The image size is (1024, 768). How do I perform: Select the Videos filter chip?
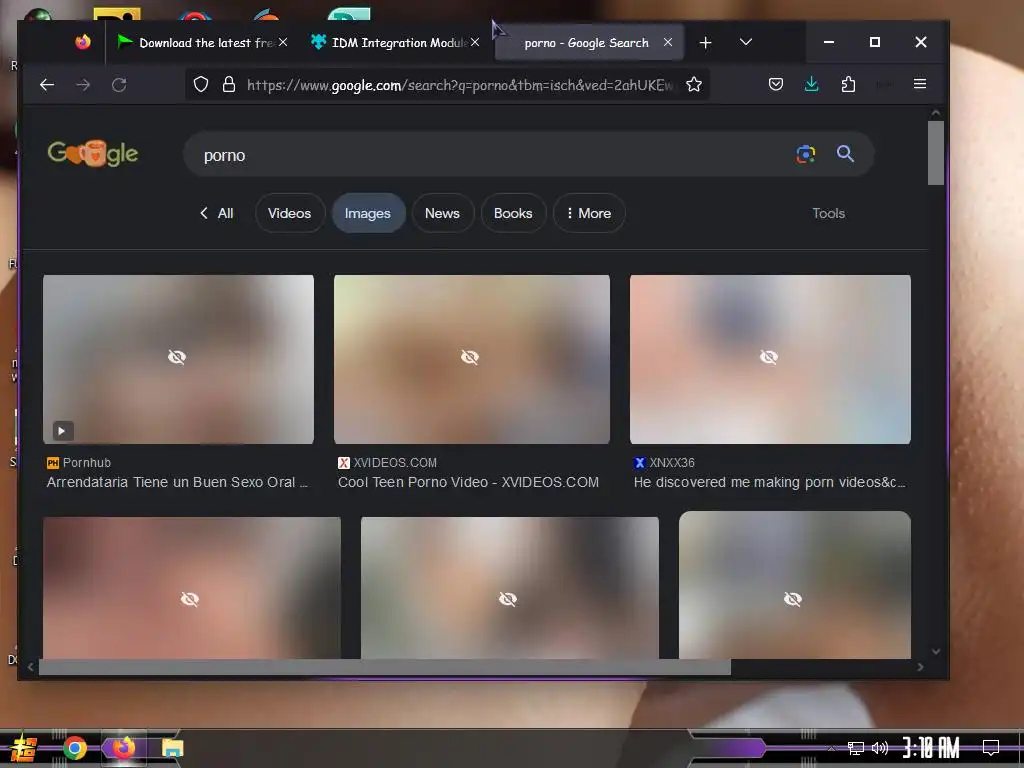(289, 213)
